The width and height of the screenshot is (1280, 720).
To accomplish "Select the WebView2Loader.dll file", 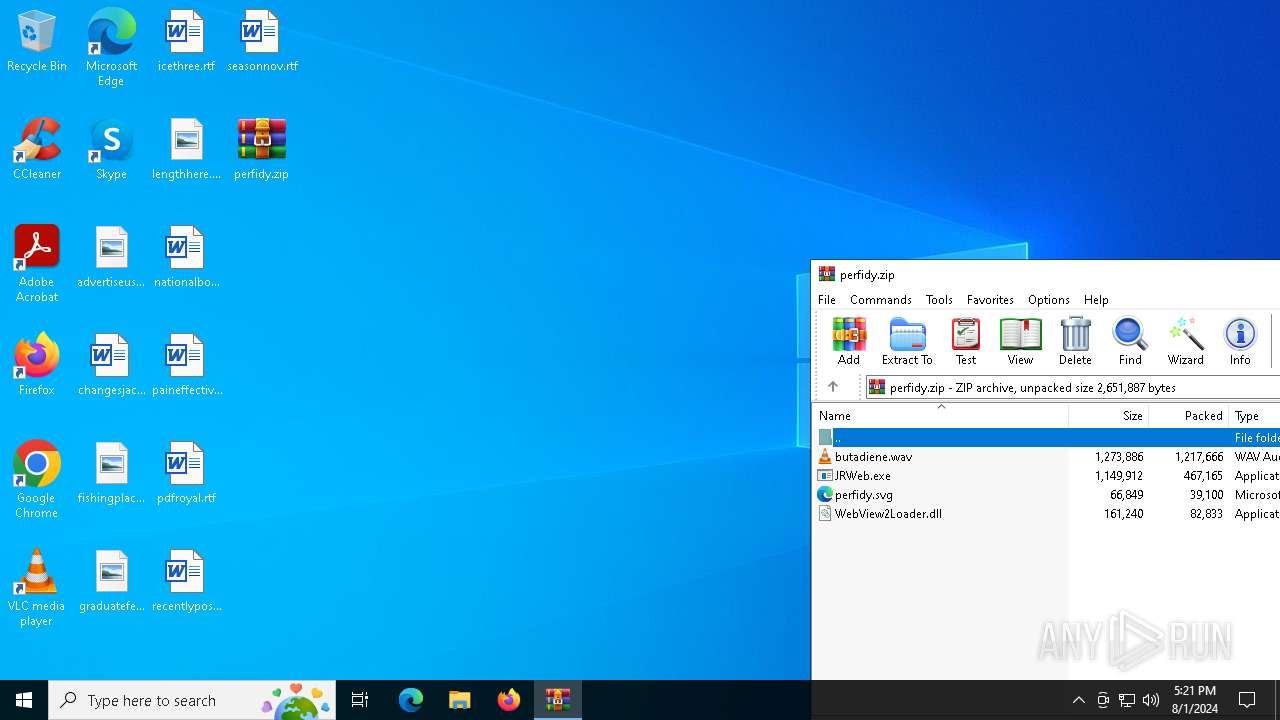I will tap(1046, 513).
